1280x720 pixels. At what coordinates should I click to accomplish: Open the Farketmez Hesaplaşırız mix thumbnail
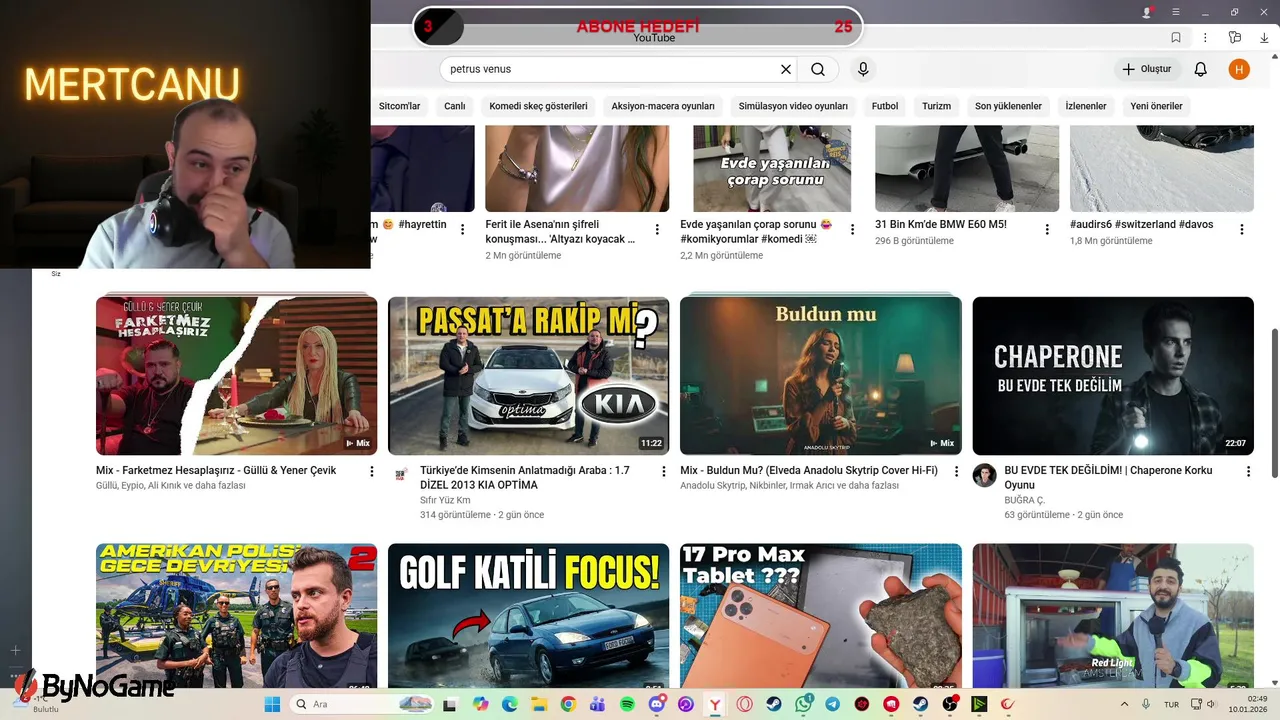(237, 376)
